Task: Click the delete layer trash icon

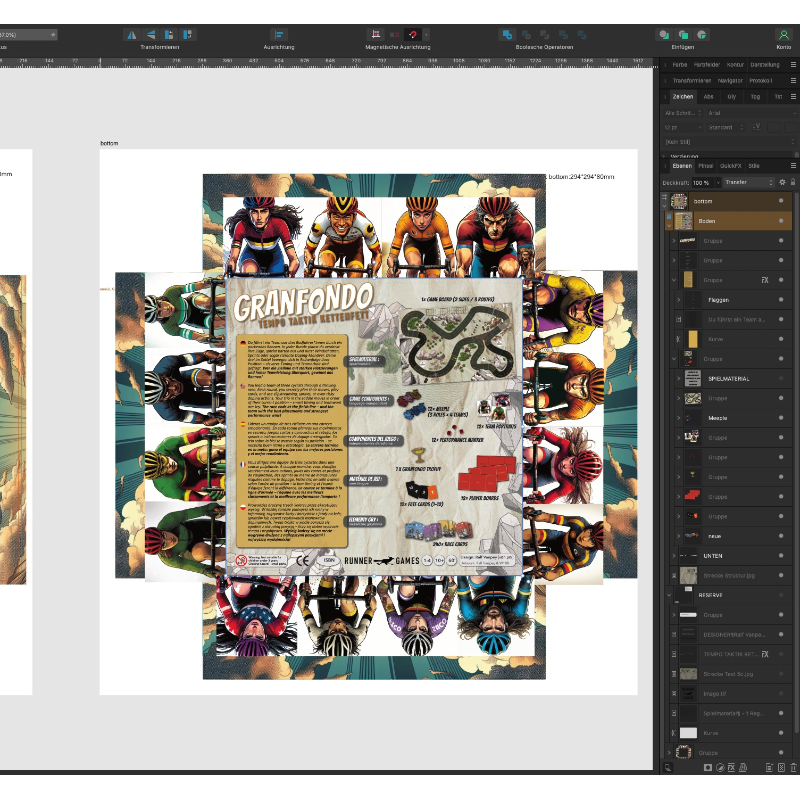Action: pos(793,767)
